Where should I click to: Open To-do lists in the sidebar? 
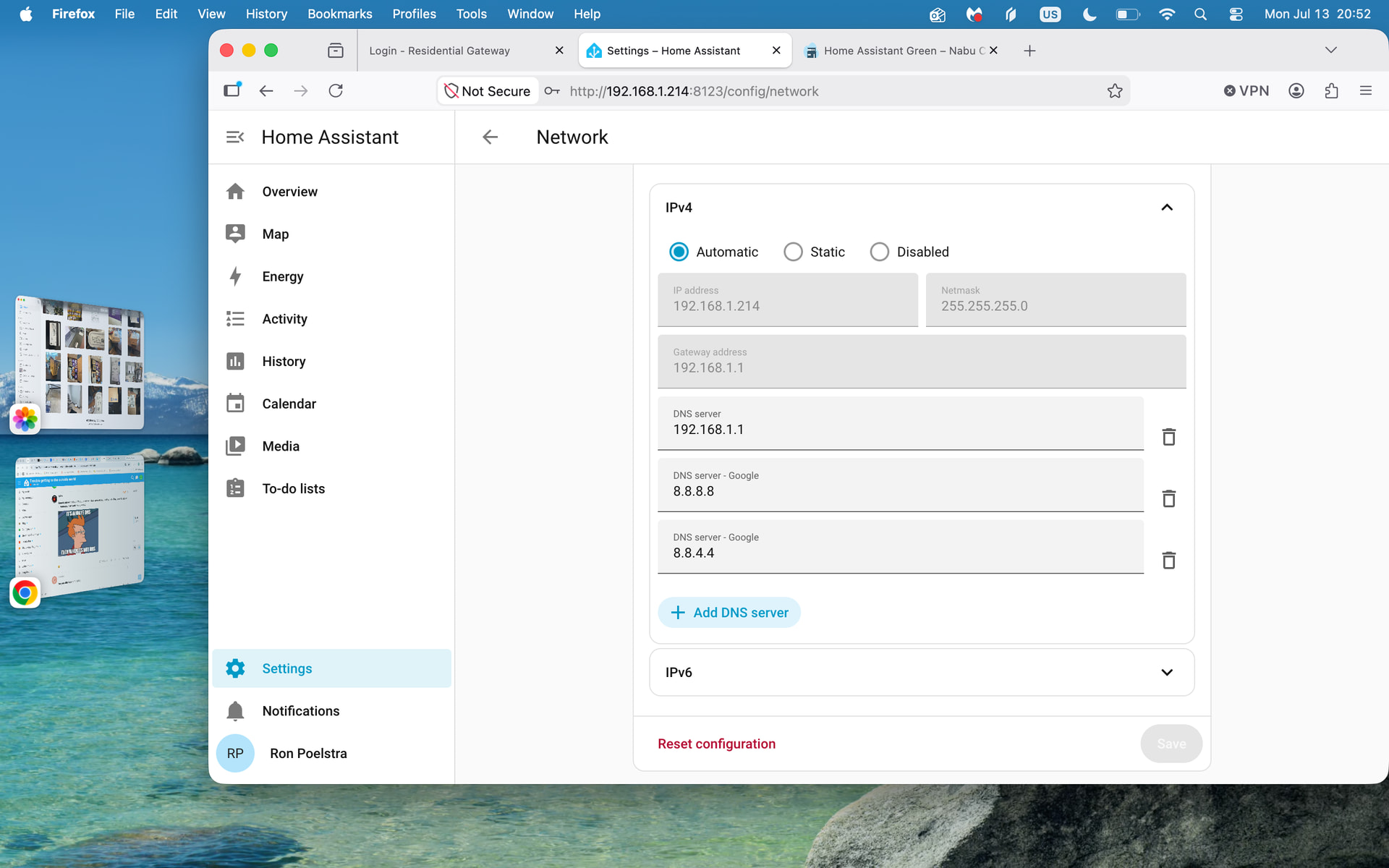click(331, 489)
